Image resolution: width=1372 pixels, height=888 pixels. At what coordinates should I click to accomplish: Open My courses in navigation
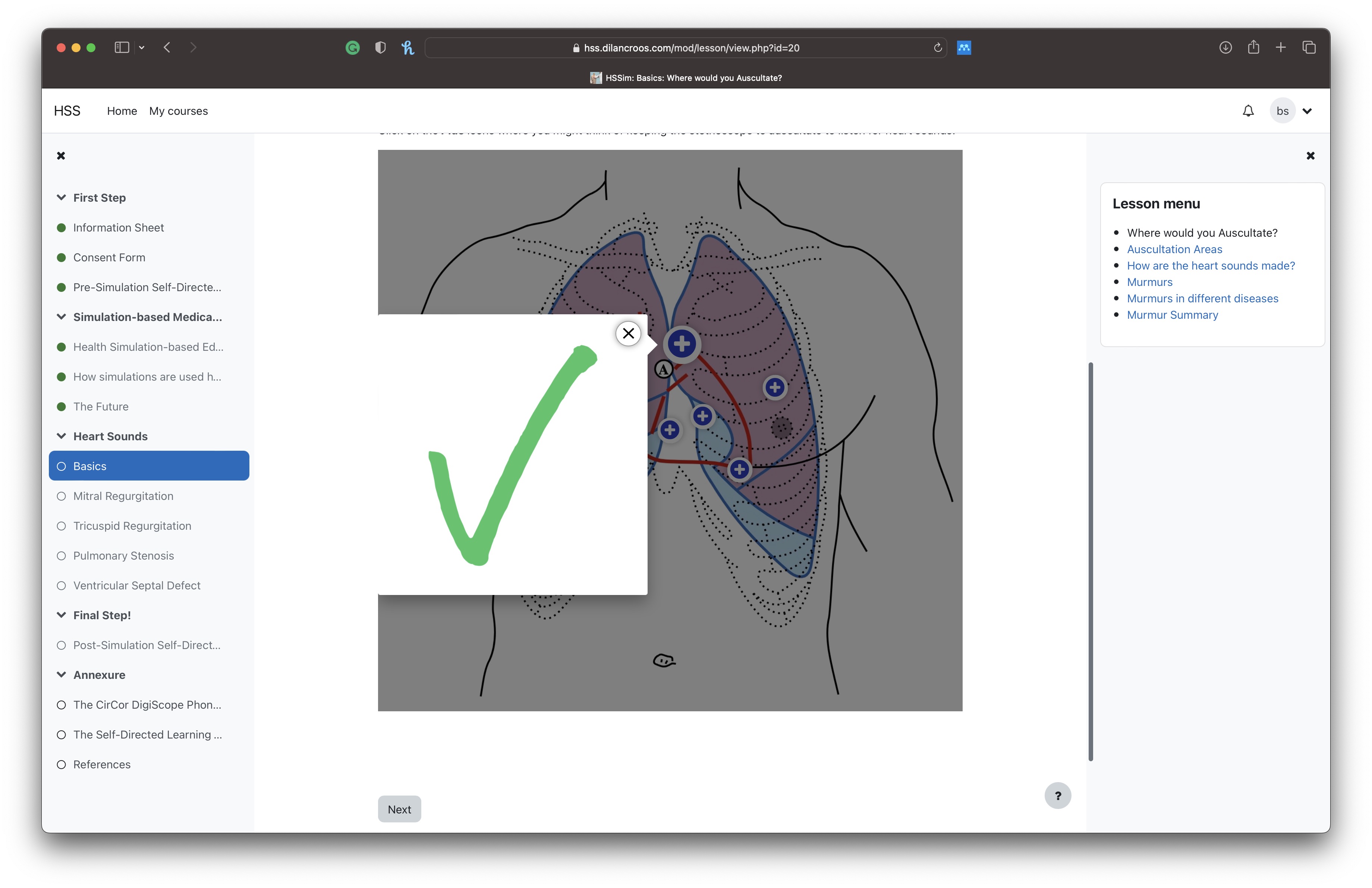[x=178, y=111]
